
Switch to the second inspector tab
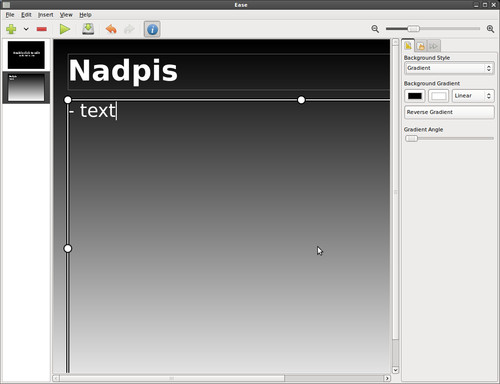pos(421,46)
